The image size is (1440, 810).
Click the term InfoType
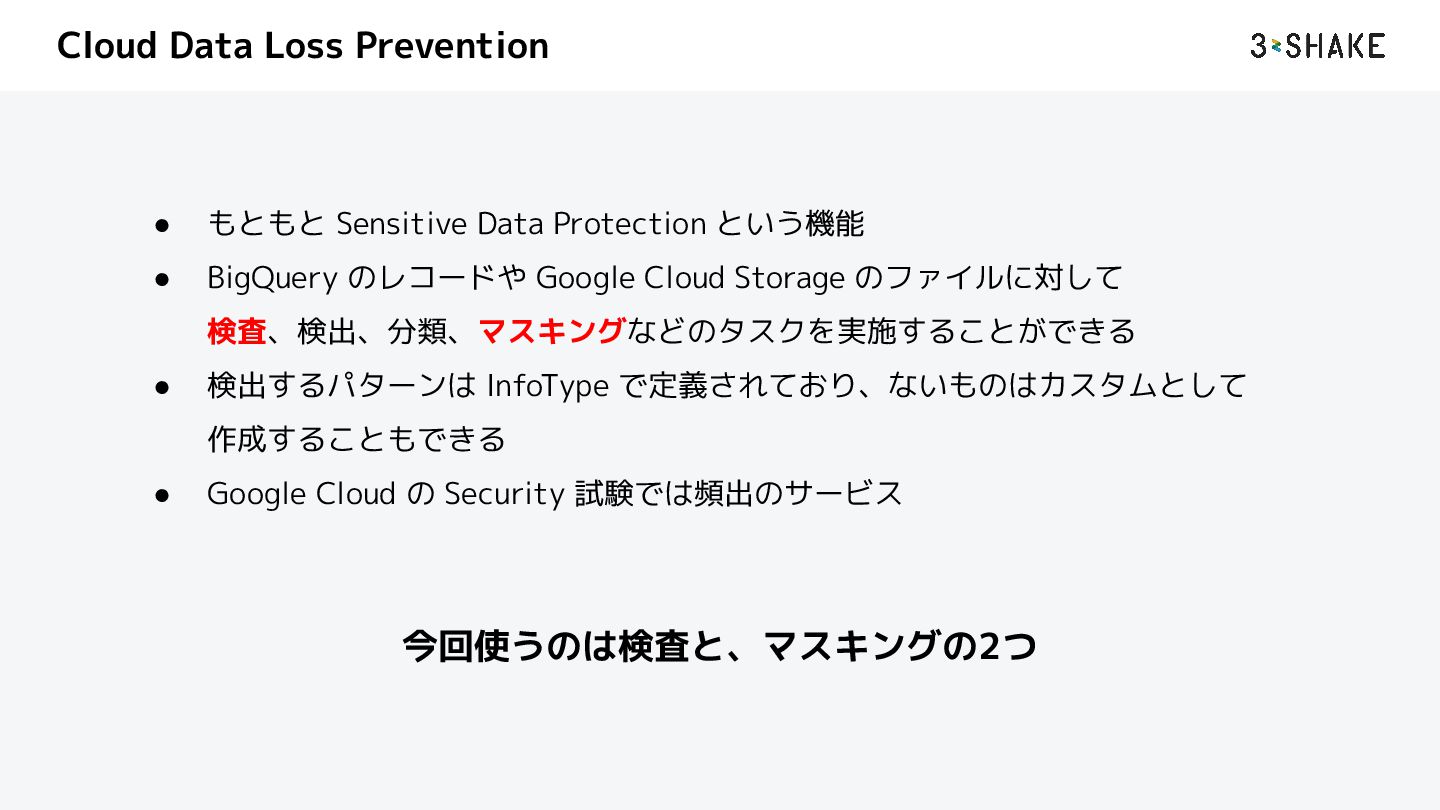pos(547,386)
